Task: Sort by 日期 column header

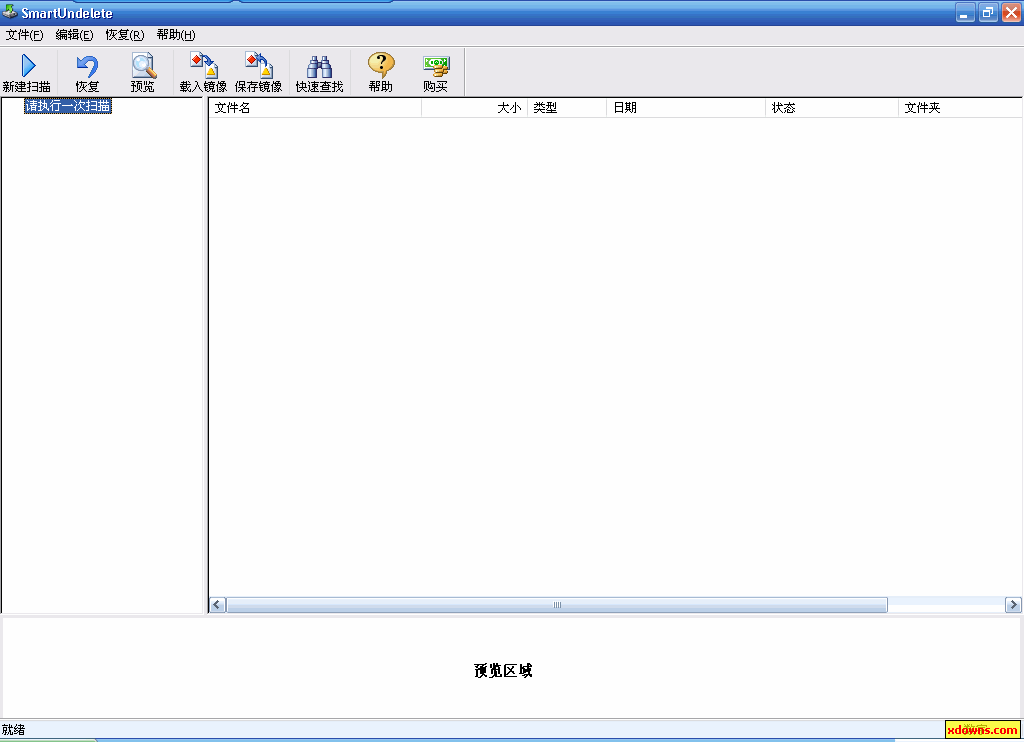Action: (x=686, y=108)
